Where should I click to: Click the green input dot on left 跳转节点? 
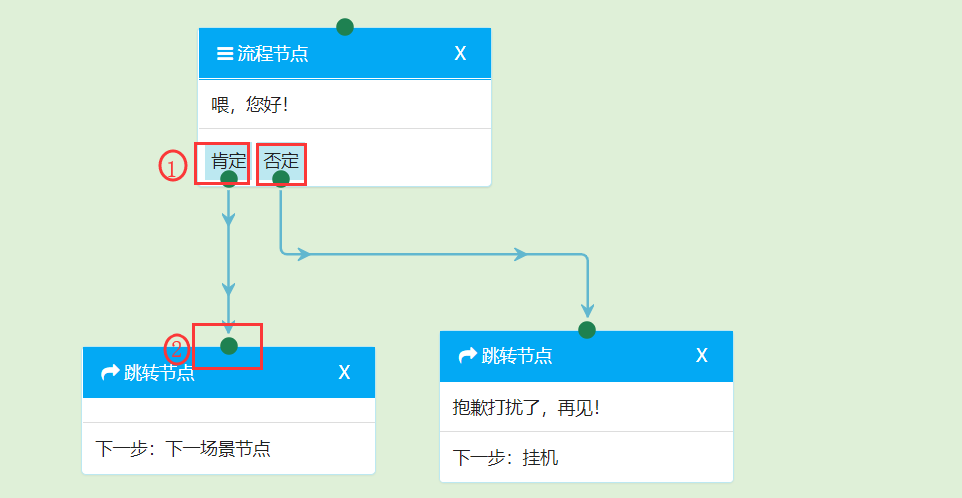[x=229, y=346]
